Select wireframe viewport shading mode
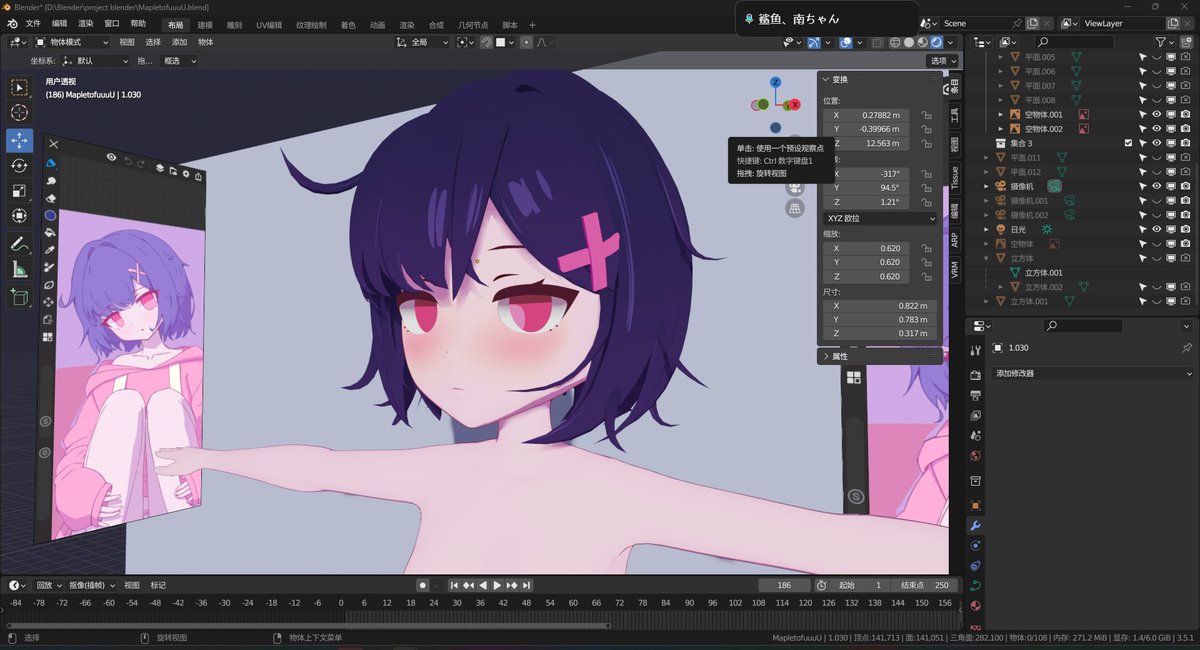The height and width of the screenshot is (650, 1200). [894, 42]
